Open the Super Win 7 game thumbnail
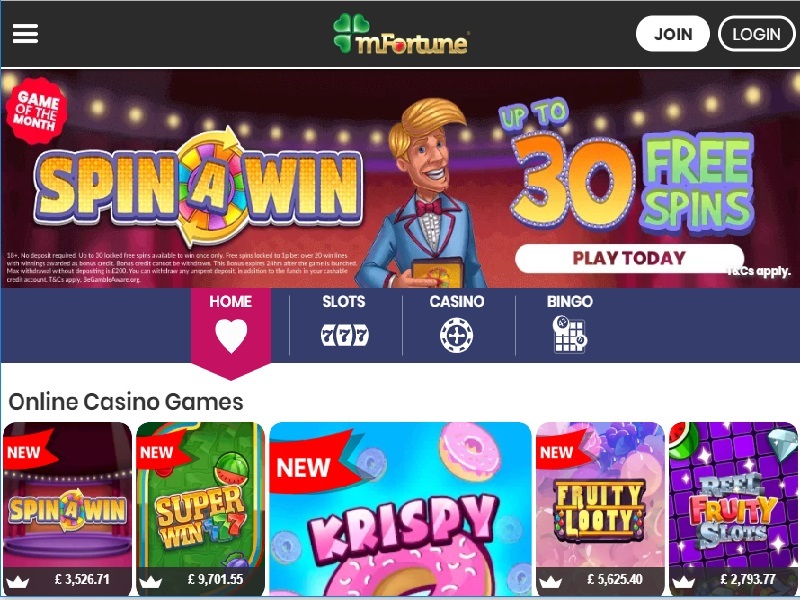This screenshot has width=800, height=600. click(201, 509)
